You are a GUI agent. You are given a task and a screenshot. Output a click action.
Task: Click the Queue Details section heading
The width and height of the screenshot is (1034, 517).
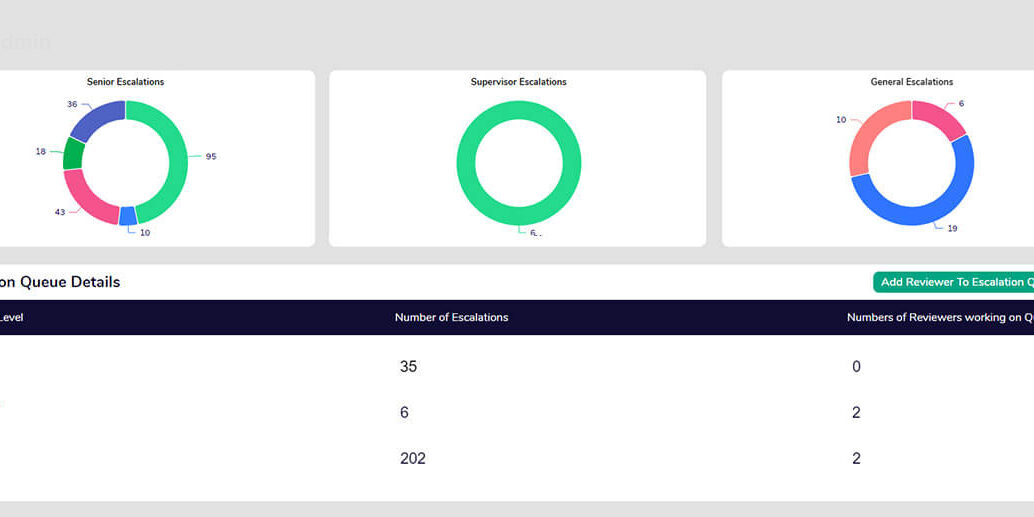[62, 282]
